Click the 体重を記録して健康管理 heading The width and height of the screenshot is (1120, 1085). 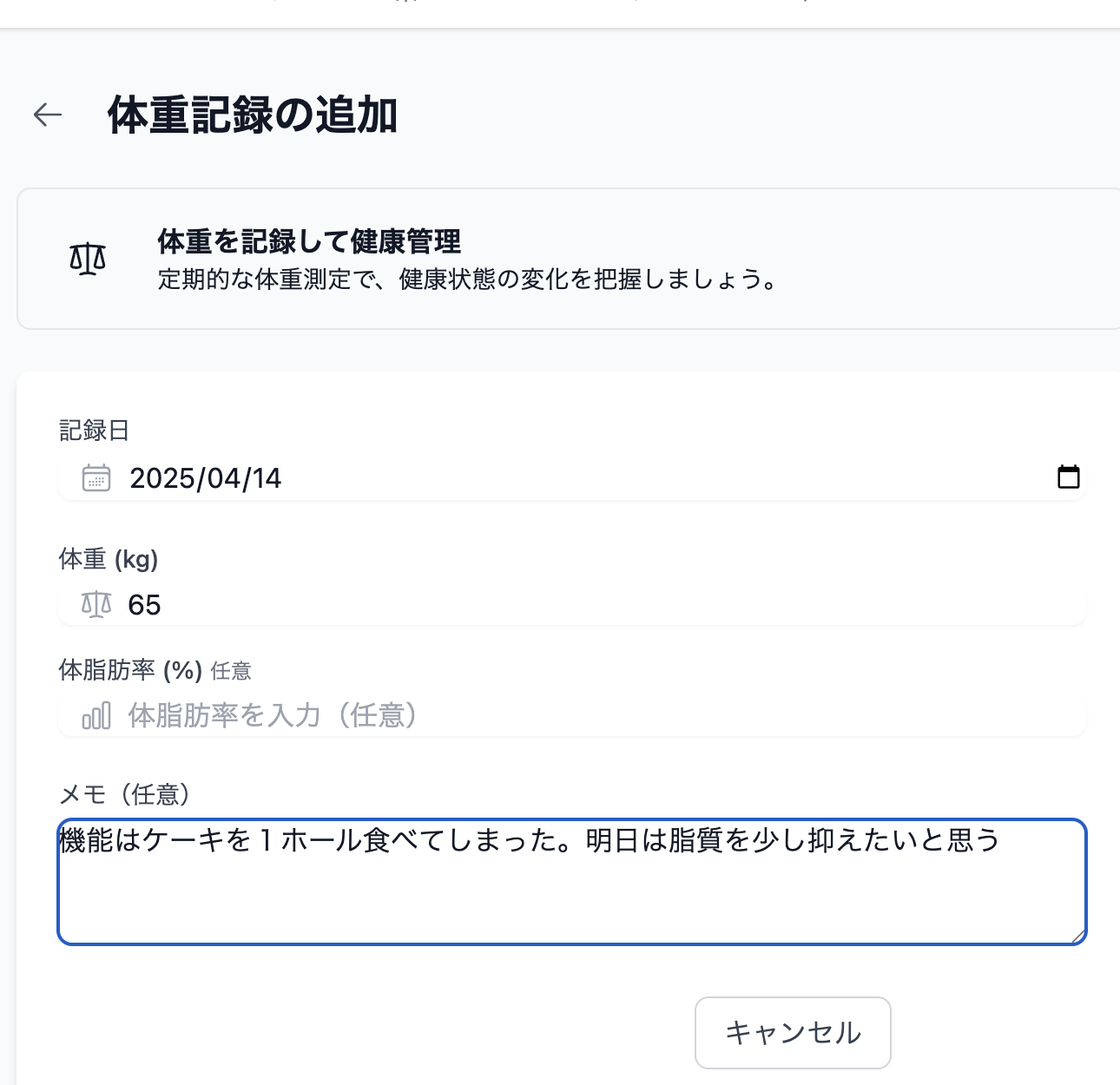[x=309, y=241]
